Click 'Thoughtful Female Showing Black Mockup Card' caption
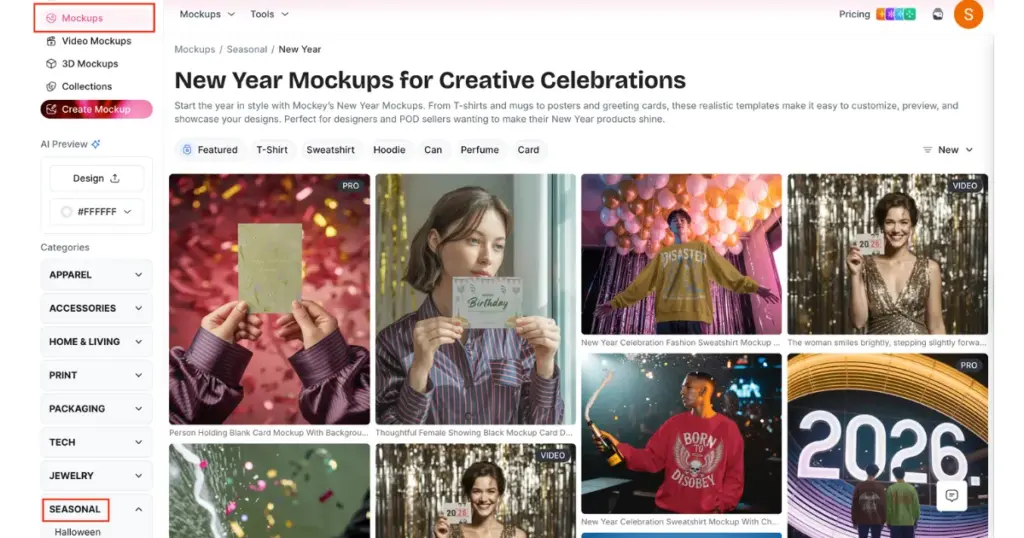Image resolution: width=1024 pixels, height=538 pixels. tap(474, 432)
